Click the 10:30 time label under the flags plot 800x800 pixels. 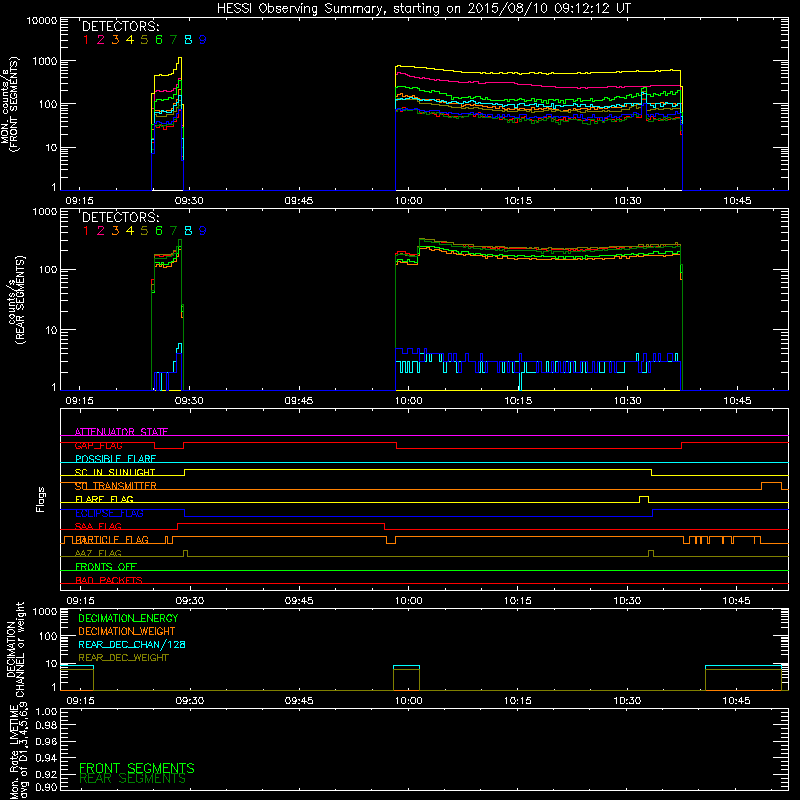point(627,601)
